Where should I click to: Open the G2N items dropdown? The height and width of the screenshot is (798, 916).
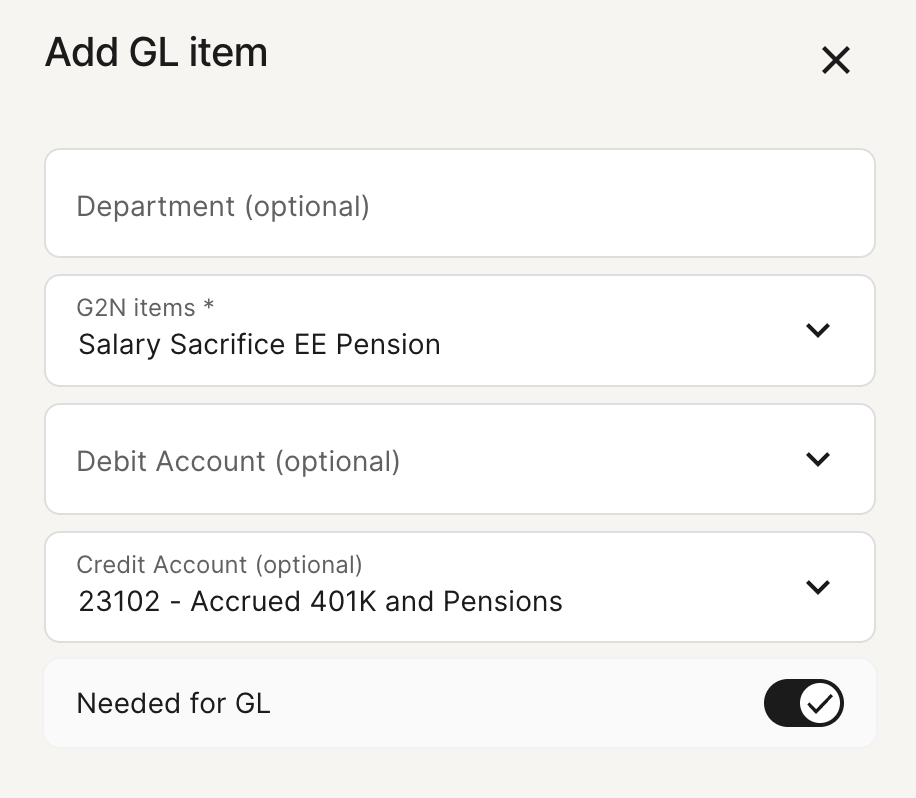tap(460, 331)
